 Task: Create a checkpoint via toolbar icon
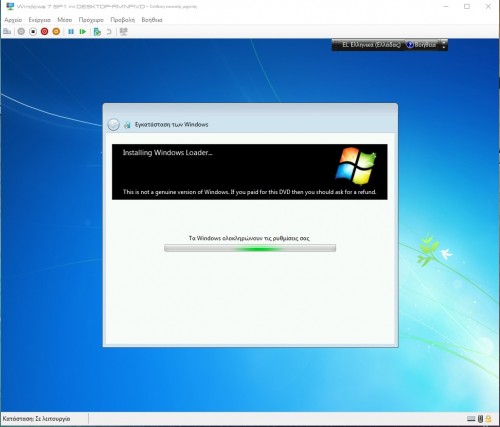[97, 32]
